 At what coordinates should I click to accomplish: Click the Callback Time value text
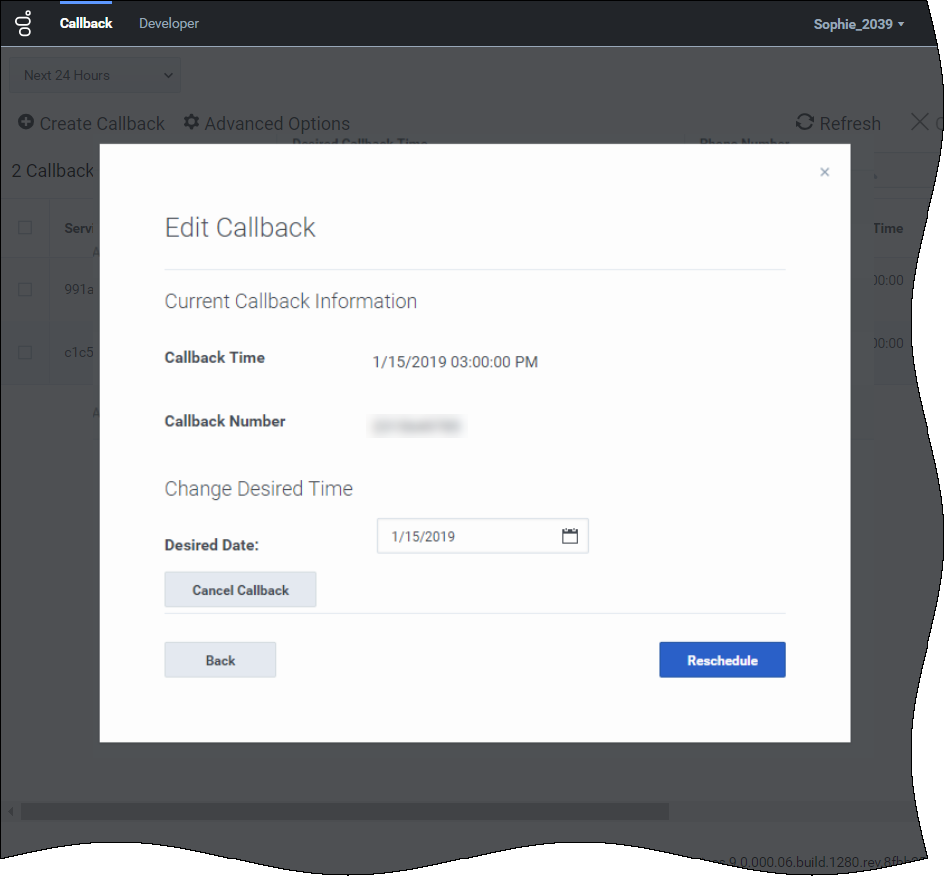[x=455, y=362]
